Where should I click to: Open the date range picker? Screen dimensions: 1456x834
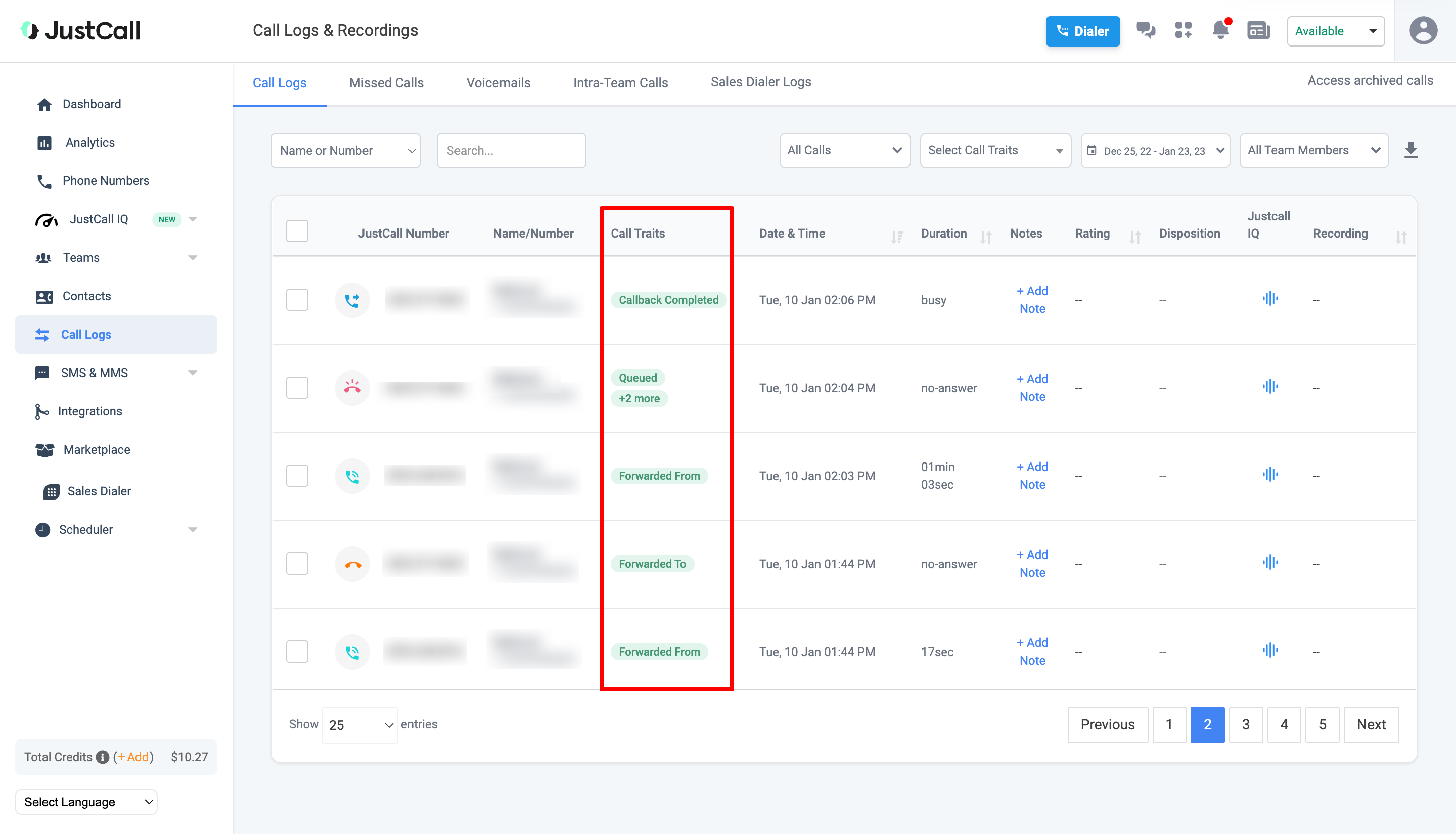[x=1155, y=150]
